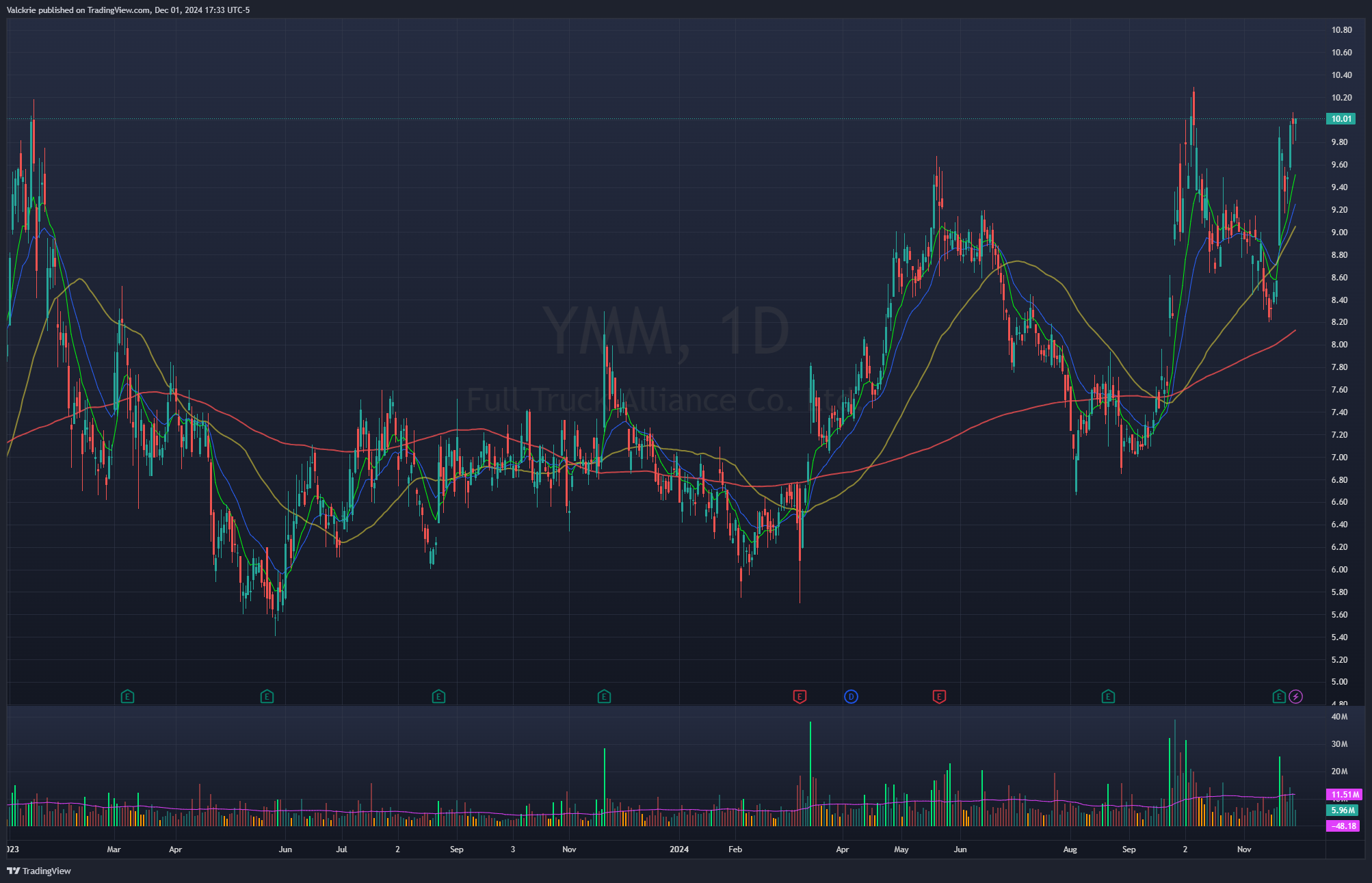Open the red earnings icon near March 2024
1372x883 pixels.
pos(799,697)
